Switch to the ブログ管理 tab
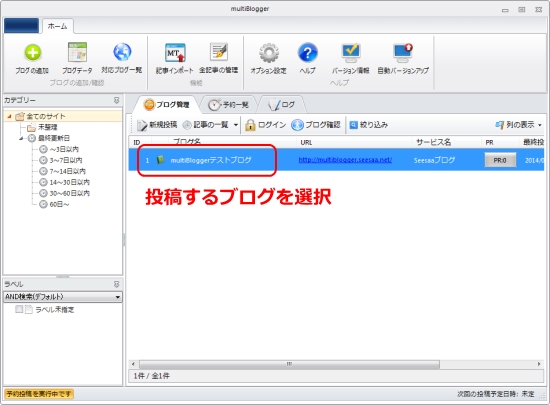 [x=167, y=104]
